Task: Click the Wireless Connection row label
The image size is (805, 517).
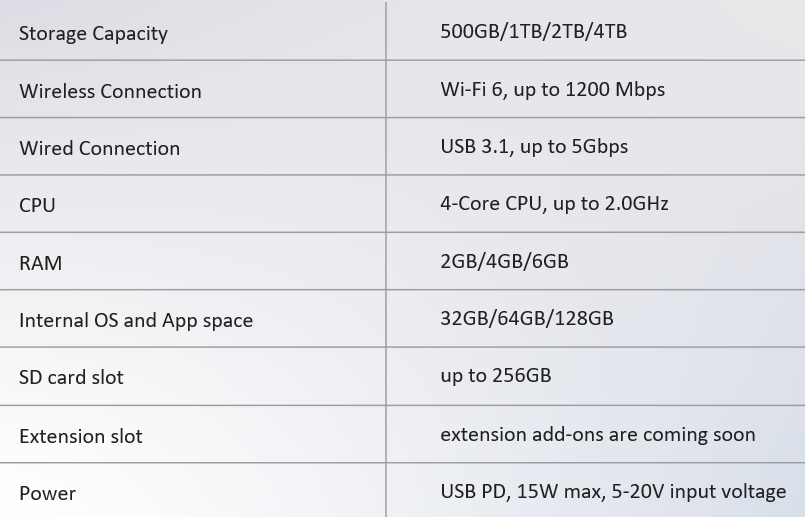Action: [110, 91]
